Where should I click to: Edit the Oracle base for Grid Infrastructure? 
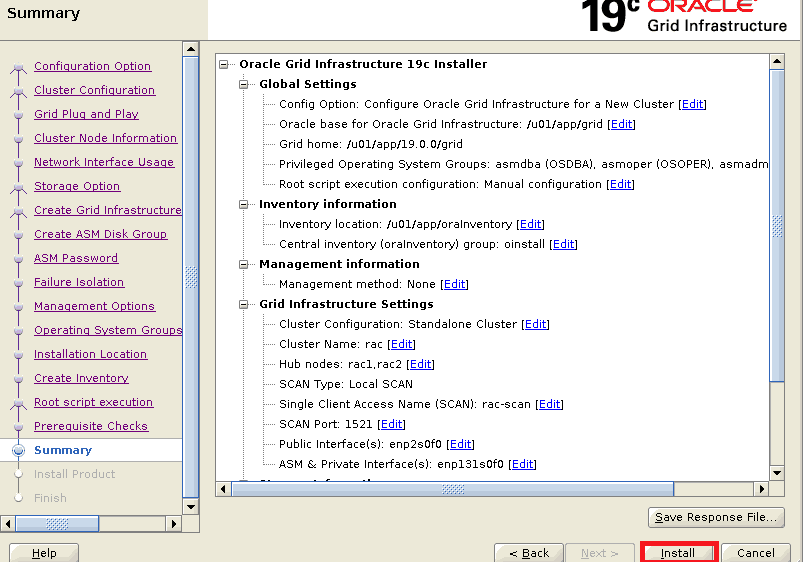621,124
